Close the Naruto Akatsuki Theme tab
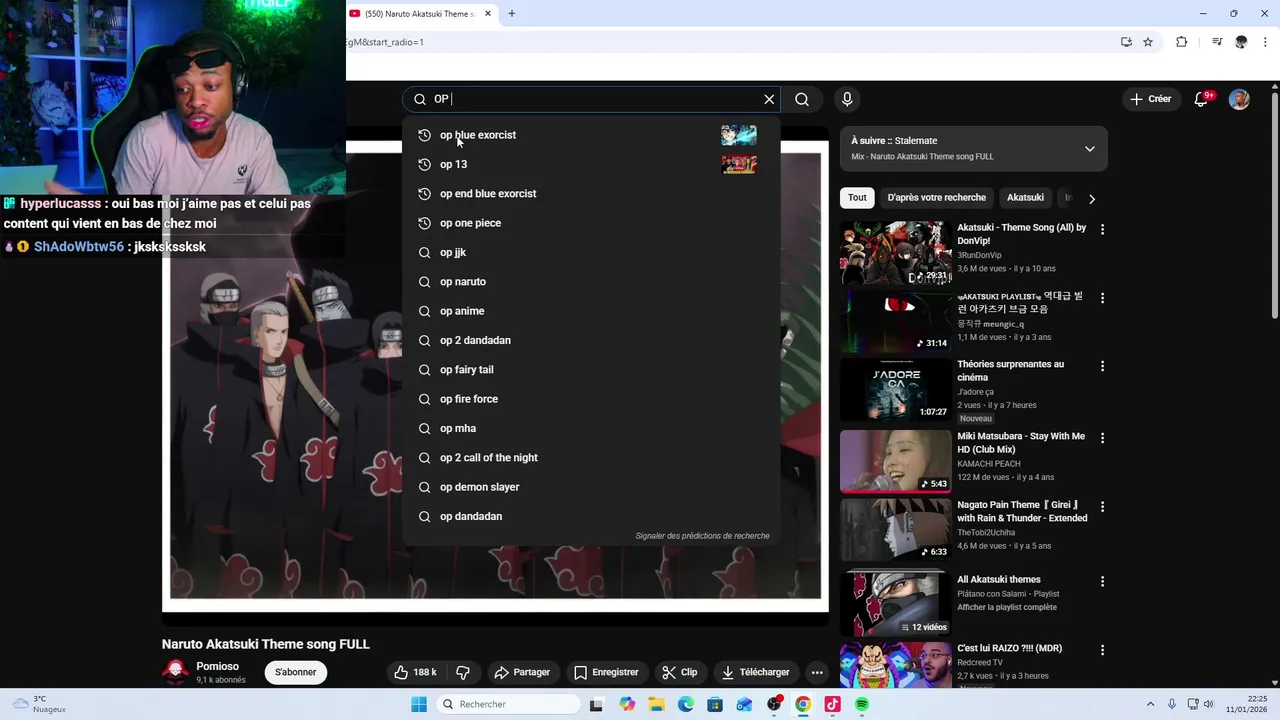Image resolution: width=1280 pixels, height=720 pixels. [x=488, y=14]
